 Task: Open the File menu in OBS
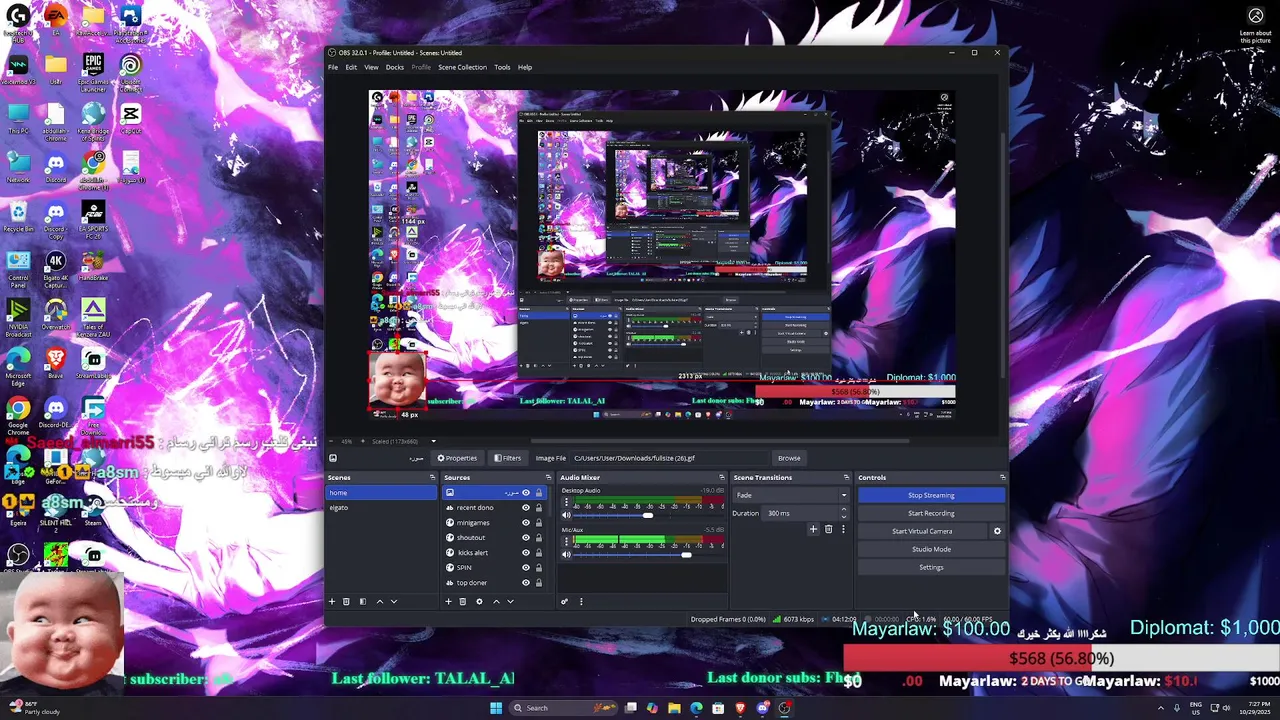tap(333, 67)
